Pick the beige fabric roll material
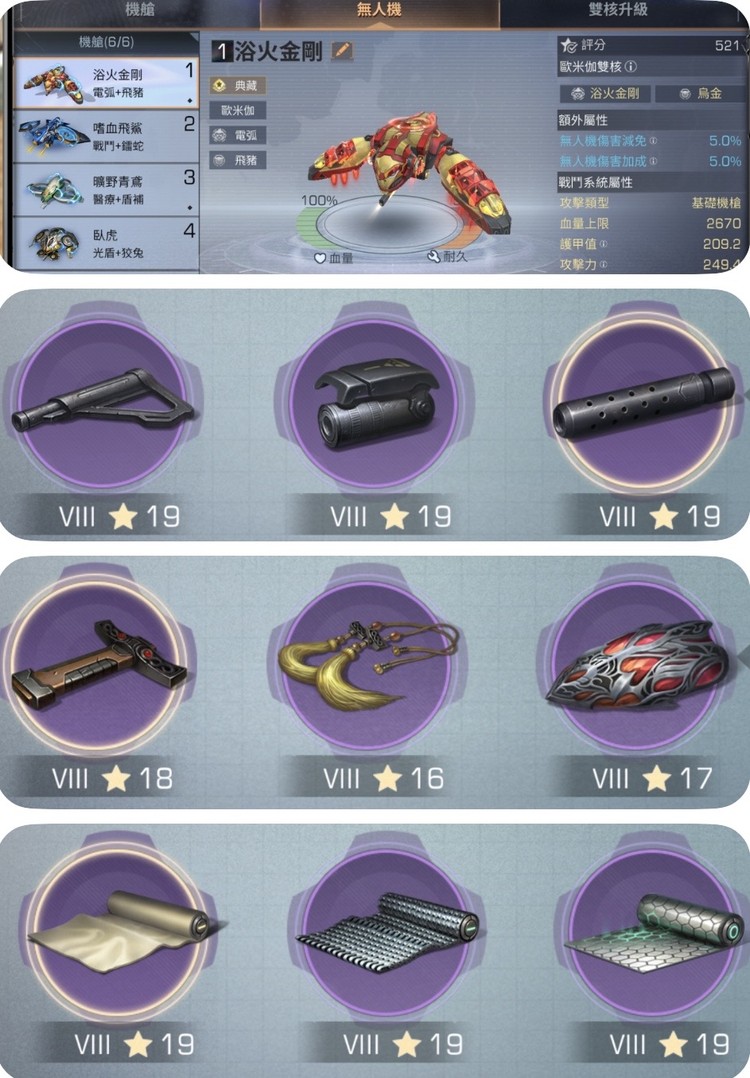The image size is (750, 1078). click(x=120, y=932)
